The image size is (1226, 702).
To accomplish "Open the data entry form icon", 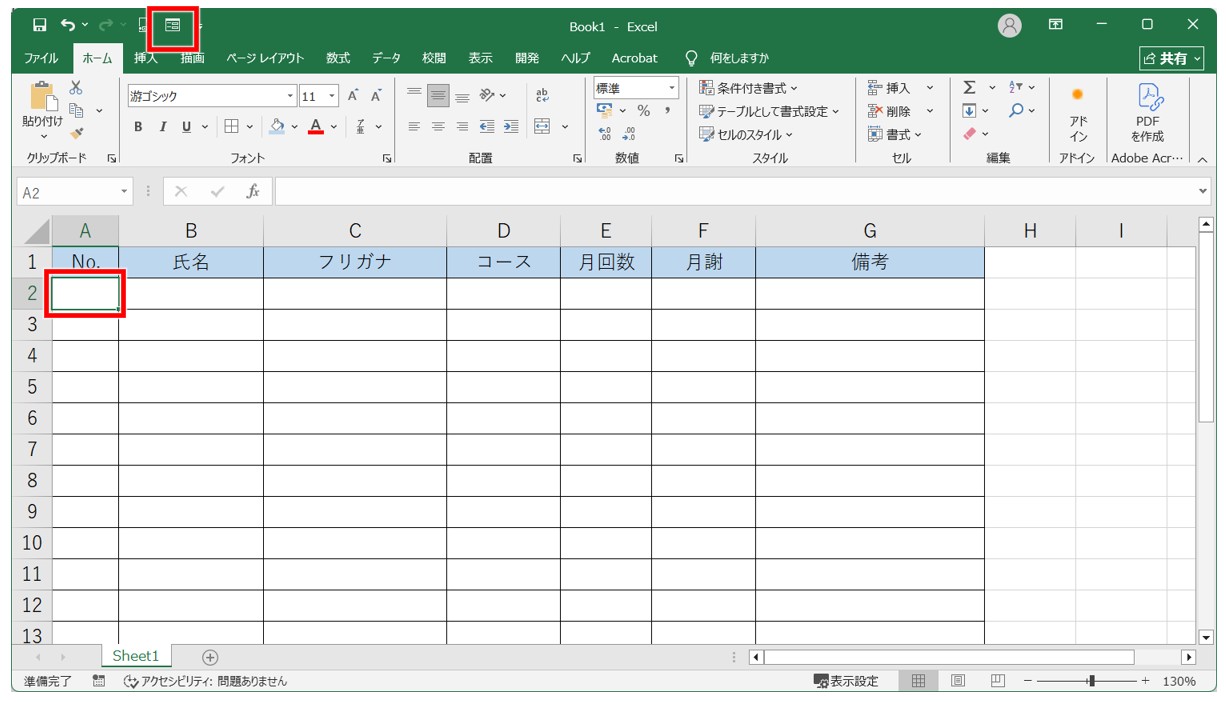I will [x=173, y=25].
